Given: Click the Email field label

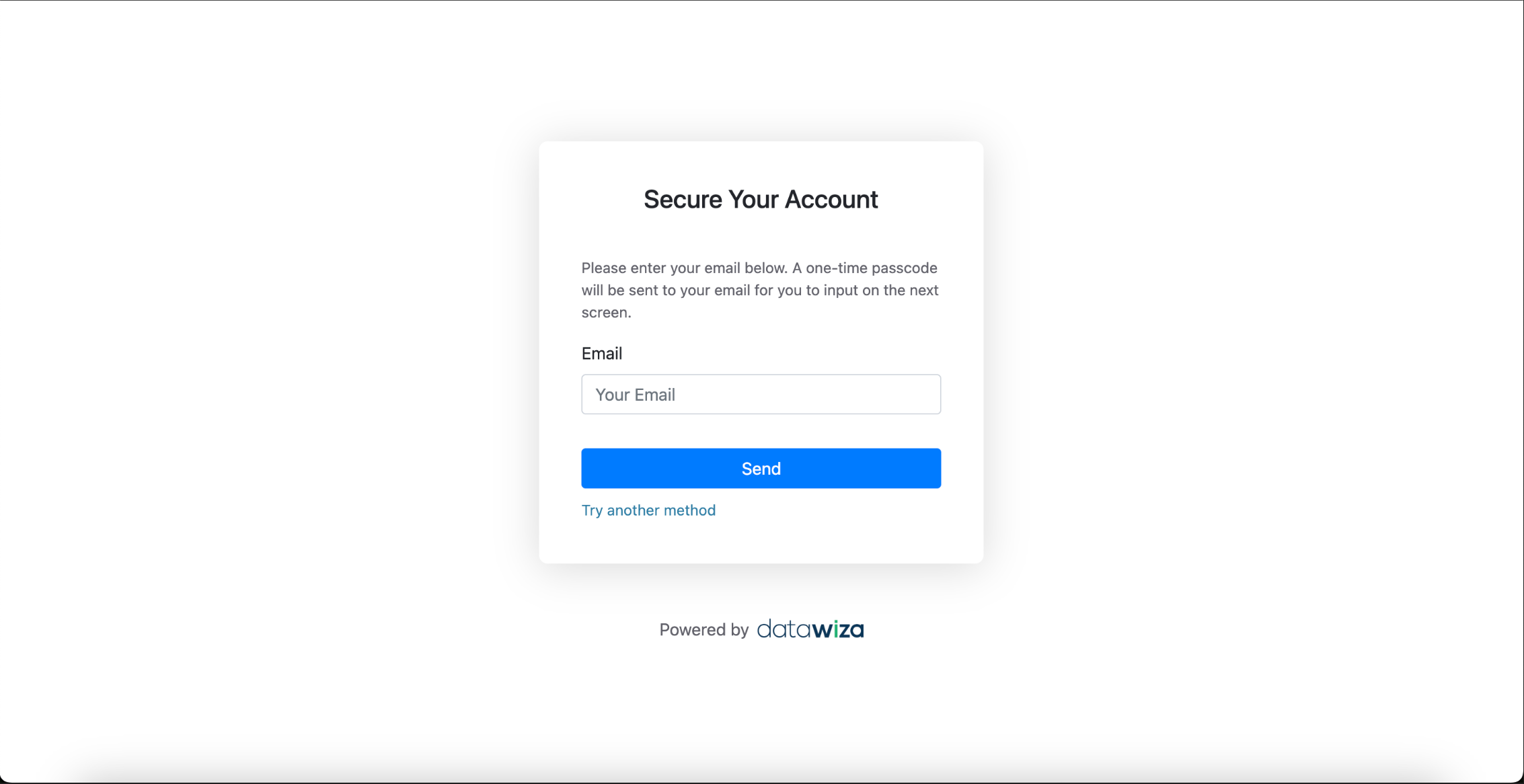Looking at the screenshot, I should click(601, 354).
